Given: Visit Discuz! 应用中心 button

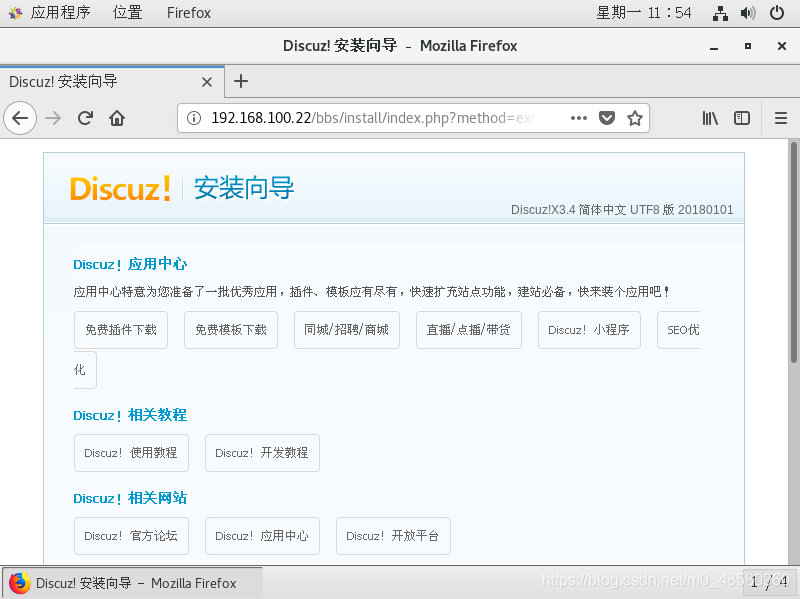Looking at the screenshot, I should [262, 536].
